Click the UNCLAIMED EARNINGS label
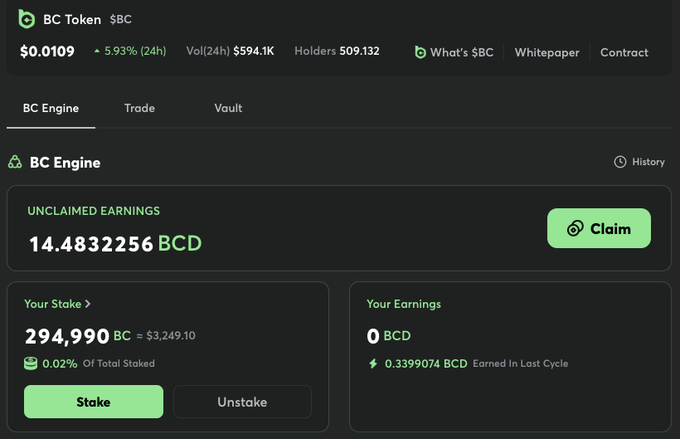The width and height of the screenshot is (680, 439). (x=94, y=211)
